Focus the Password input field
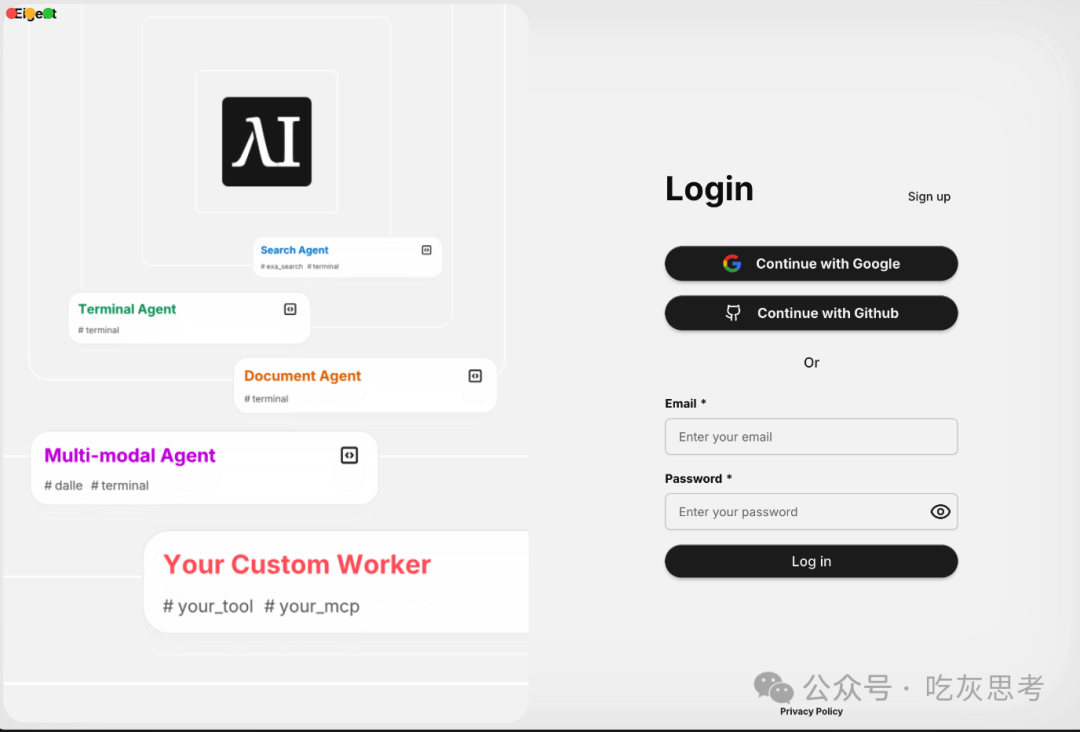This screenshot has height=732, width=1080. (811, 512)
